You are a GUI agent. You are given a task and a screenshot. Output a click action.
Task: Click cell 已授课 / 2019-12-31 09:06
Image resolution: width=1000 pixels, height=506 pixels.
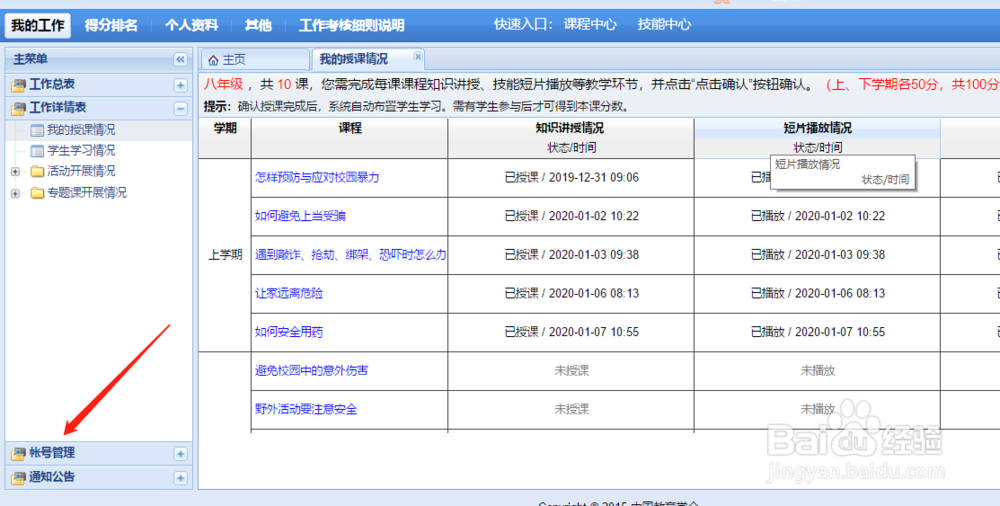571,177
